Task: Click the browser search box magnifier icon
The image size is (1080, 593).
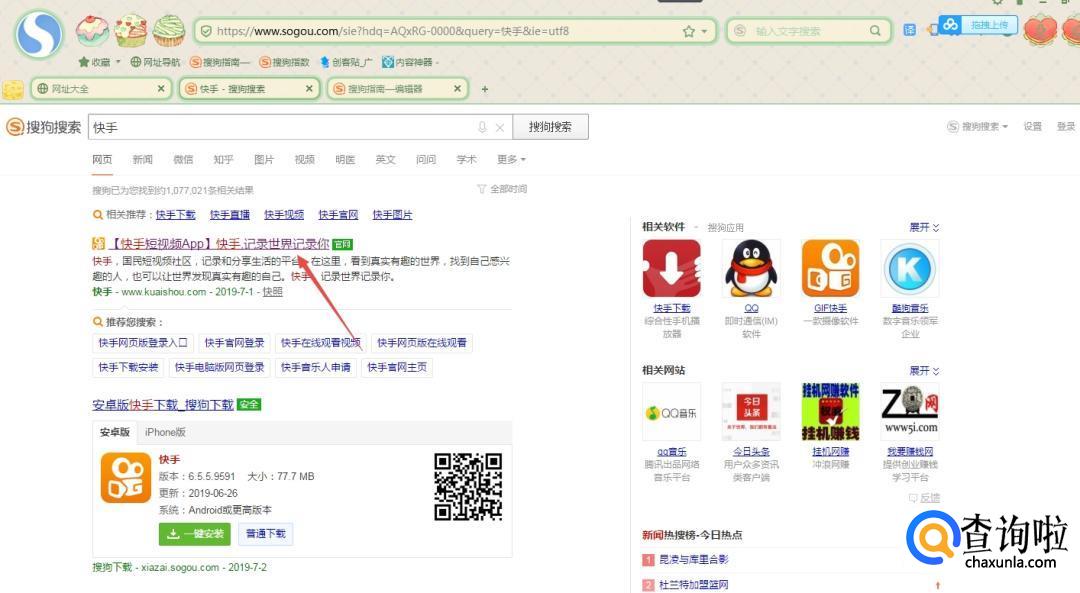Action: [x=875, y=31]
